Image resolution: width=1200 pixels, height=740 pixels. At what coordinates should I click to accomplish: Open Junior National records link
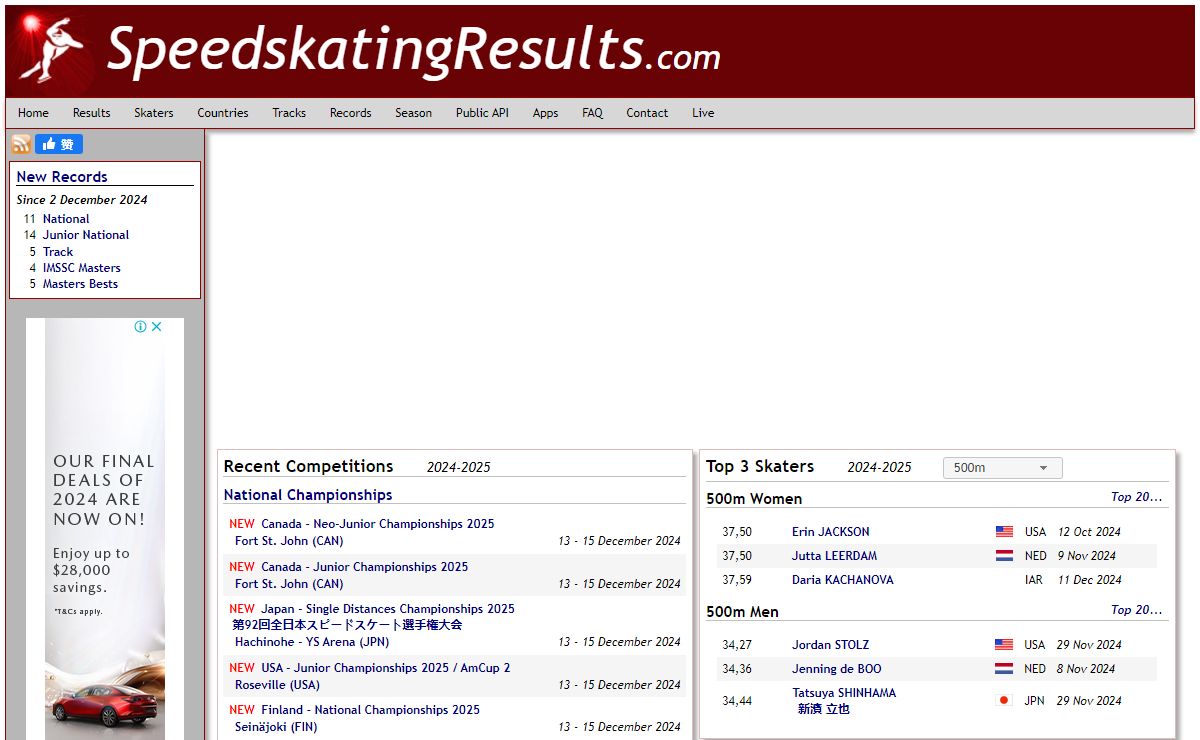(86, 235)
